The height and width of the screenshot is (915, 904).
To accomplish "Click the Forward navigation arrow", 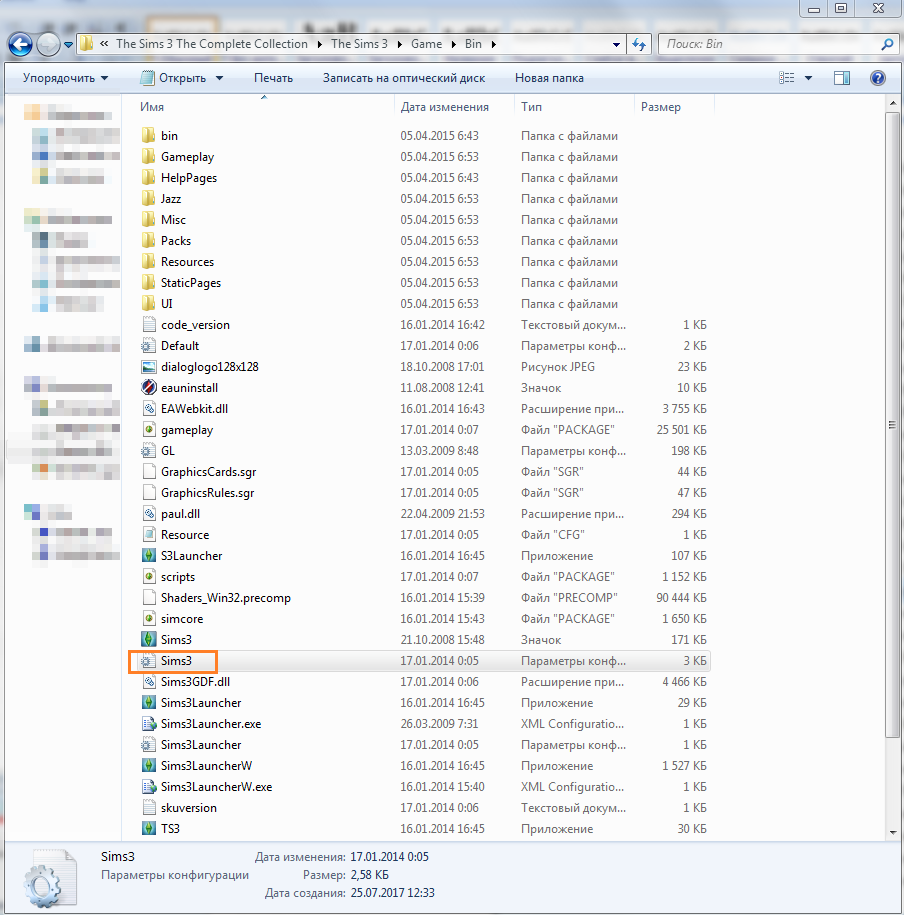I will (48, 44).
